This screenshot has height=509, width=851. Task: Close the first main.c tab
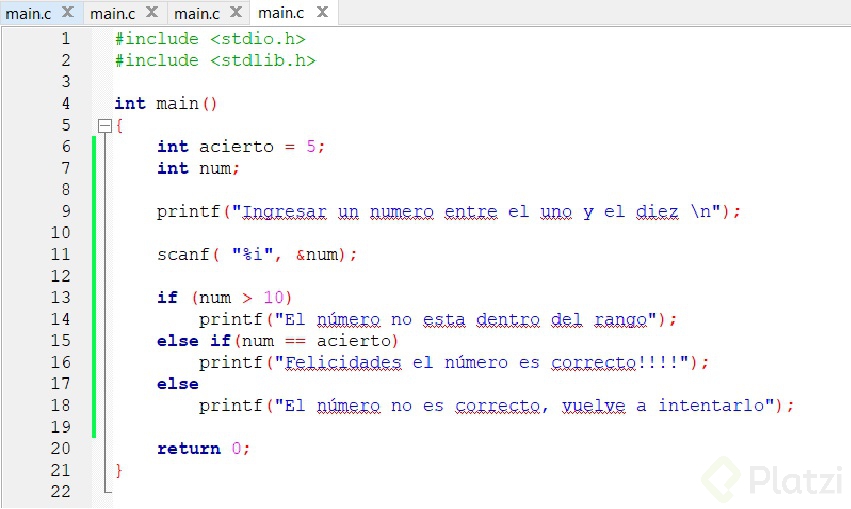point(68,12)
